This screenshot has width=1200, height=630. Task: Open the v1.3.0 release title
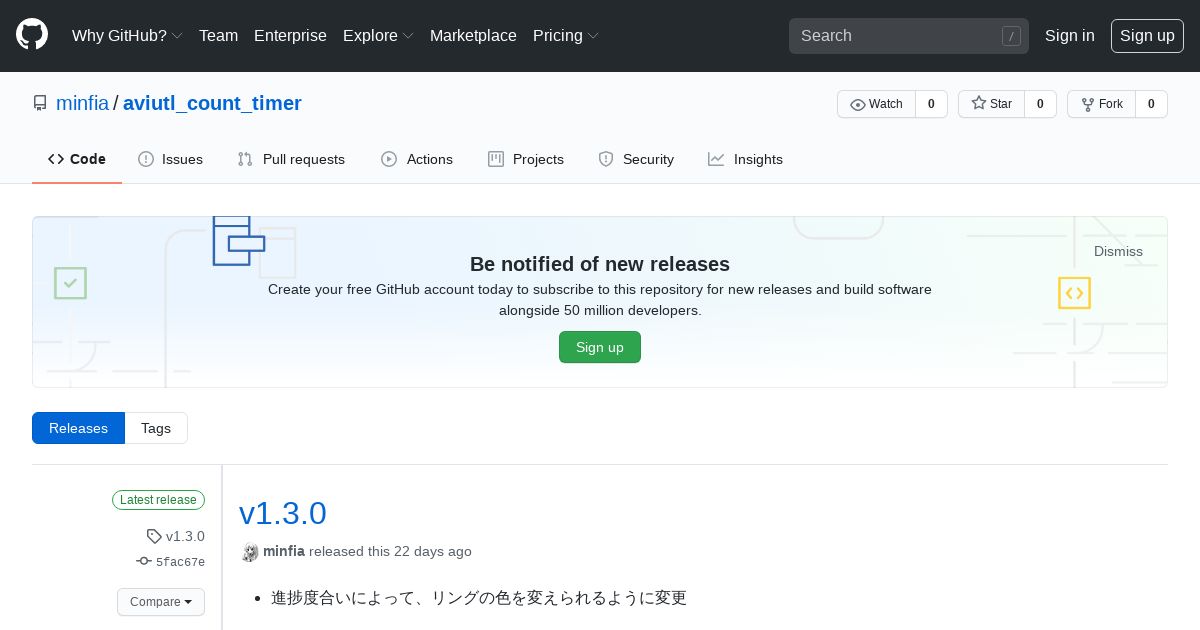[283, 513]
